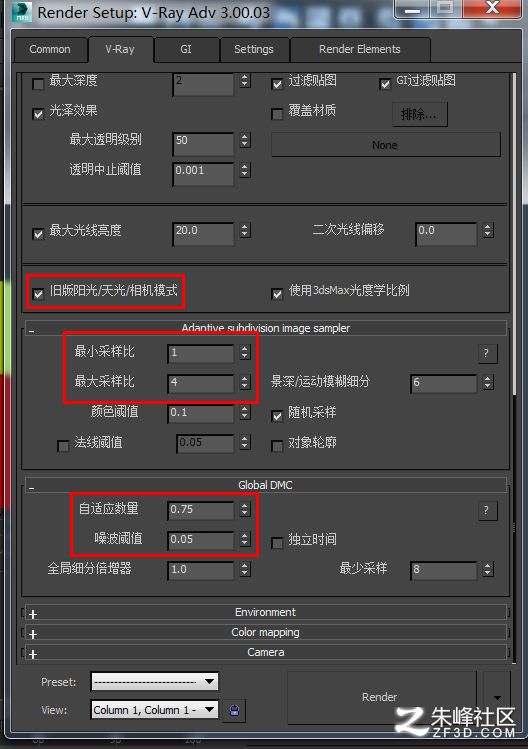Open the View dropdown showing Column 1

(x=155, y=710)
